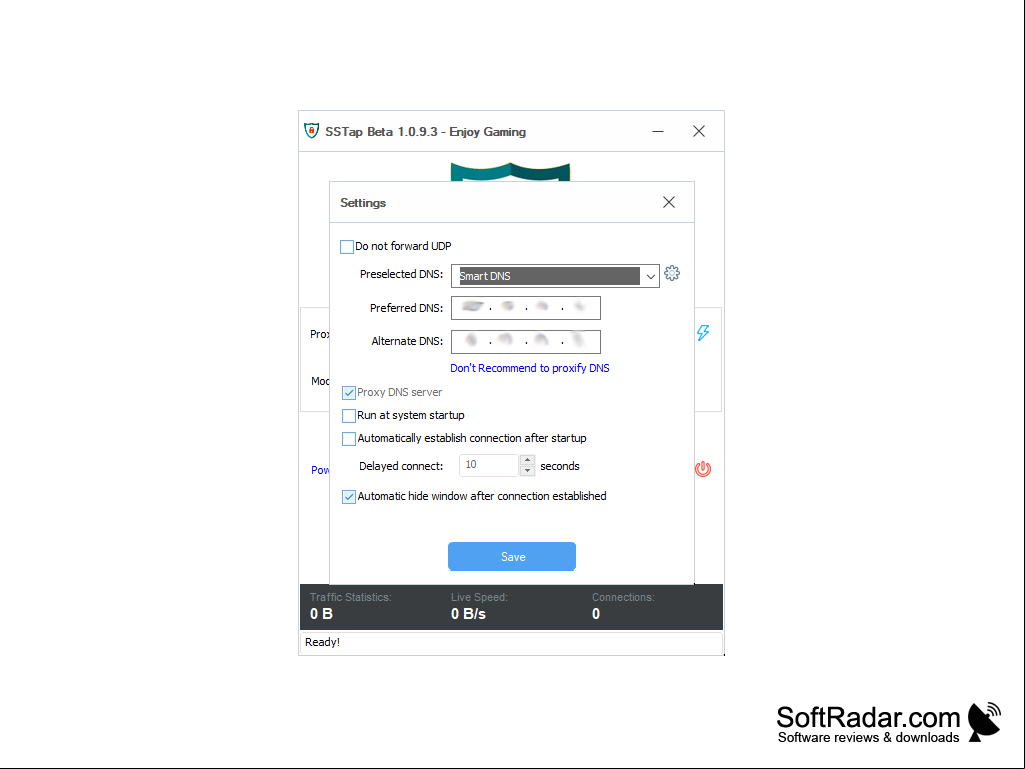Screen dimensions: 1025x769
Task: Click the Delayed connect number field
Action: [x=489, y=465]
